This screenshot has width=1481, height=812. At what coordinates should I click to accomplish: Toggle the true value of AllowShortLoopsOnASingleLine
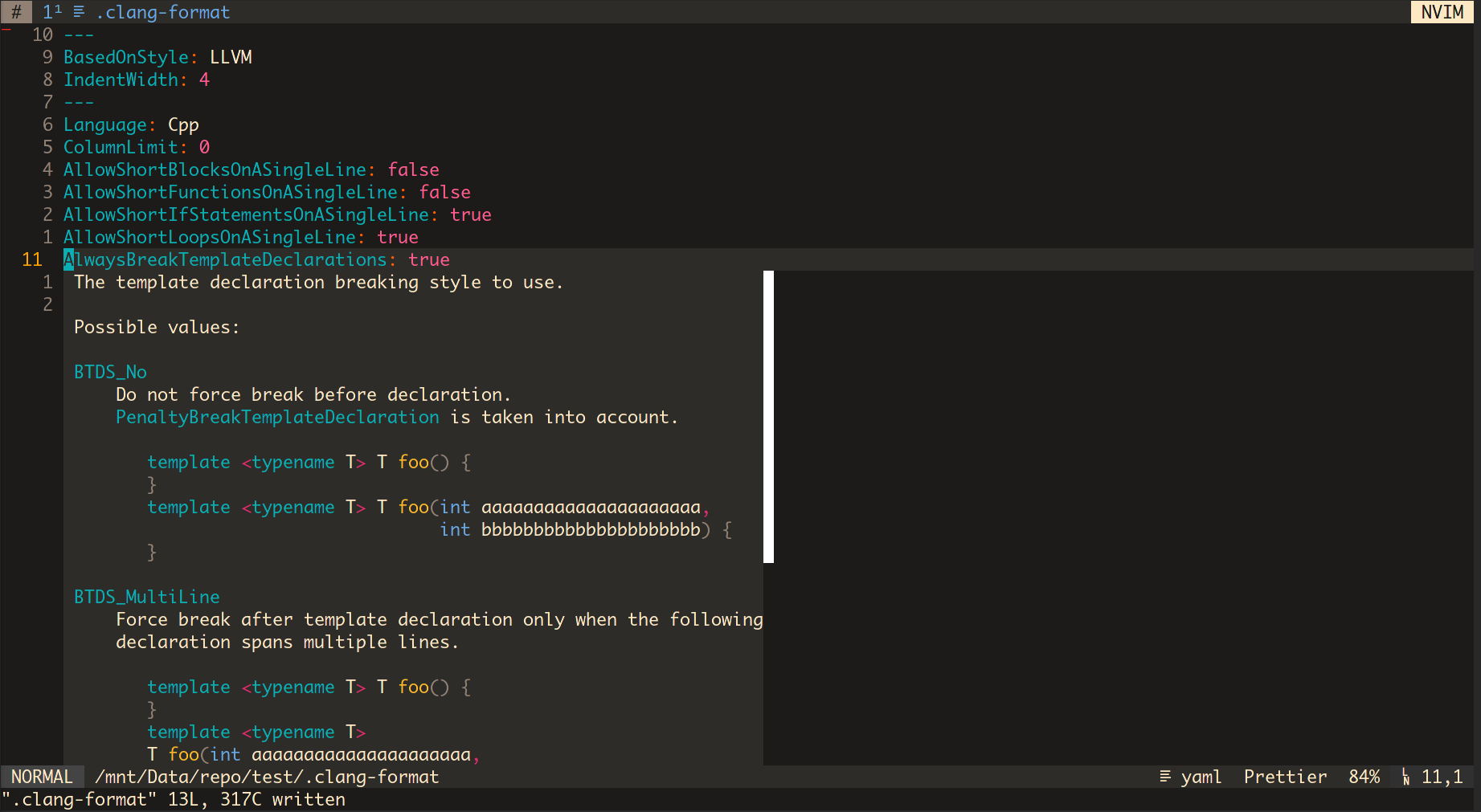(x=398, y=237)
